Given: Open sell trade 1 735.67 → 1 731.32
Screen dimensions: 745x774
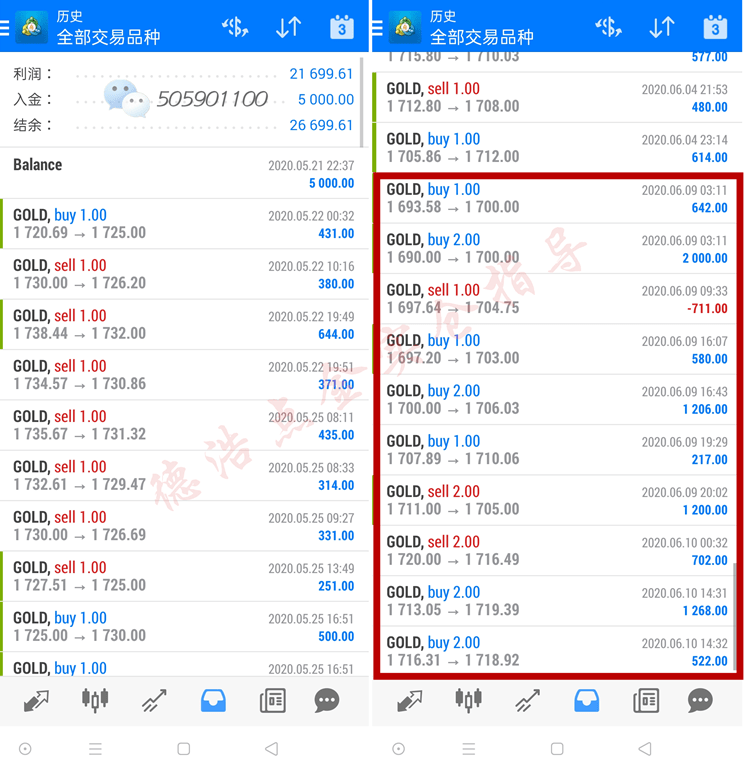Looking at the screenshot, I should [184, 425].
